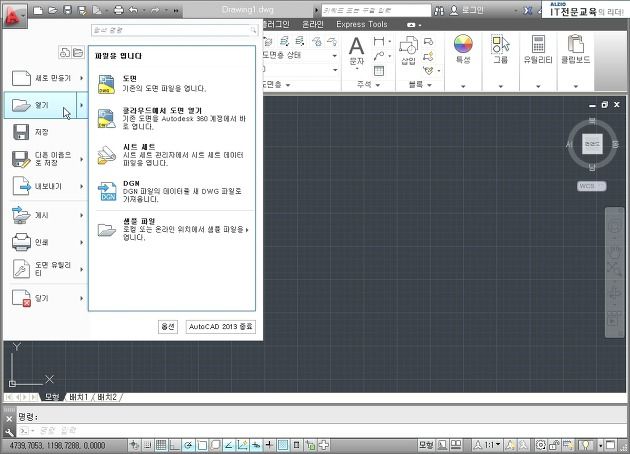Click the 유틸리티 calculator icon
The image size is (630, 454).
(538, 44)
